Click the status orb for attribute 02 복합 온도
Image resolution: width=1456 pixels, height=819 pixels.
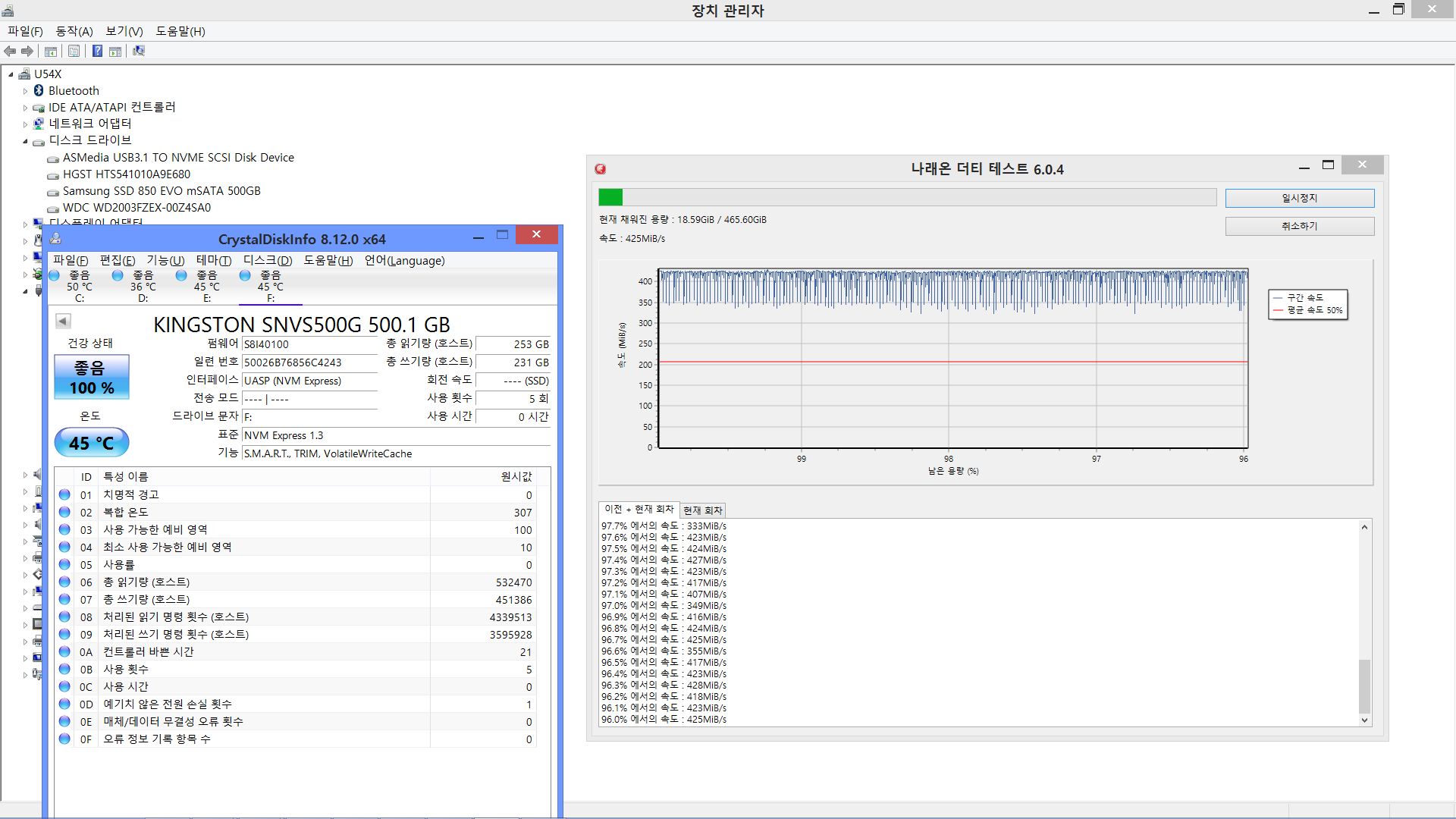point(64,512)
